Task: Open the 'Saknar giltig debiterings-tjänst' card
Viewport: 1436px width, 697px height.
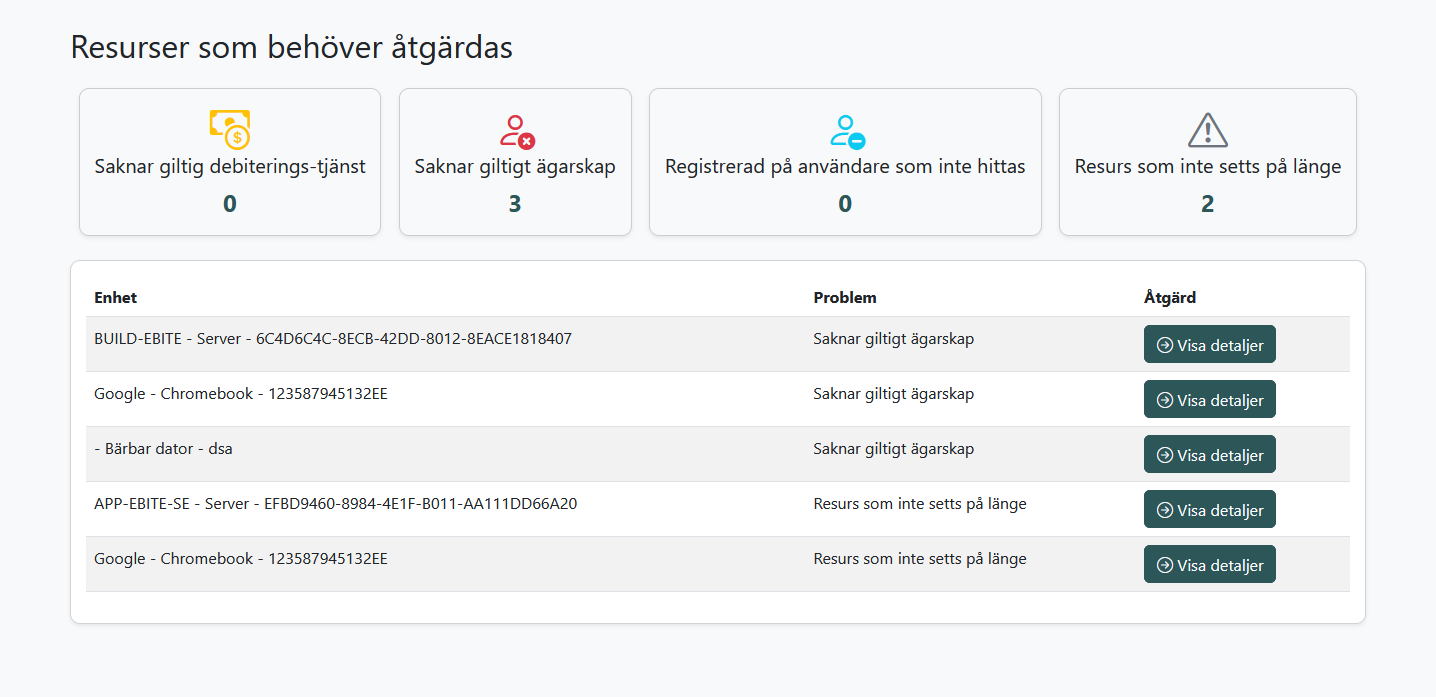Action: coord(230,162)
